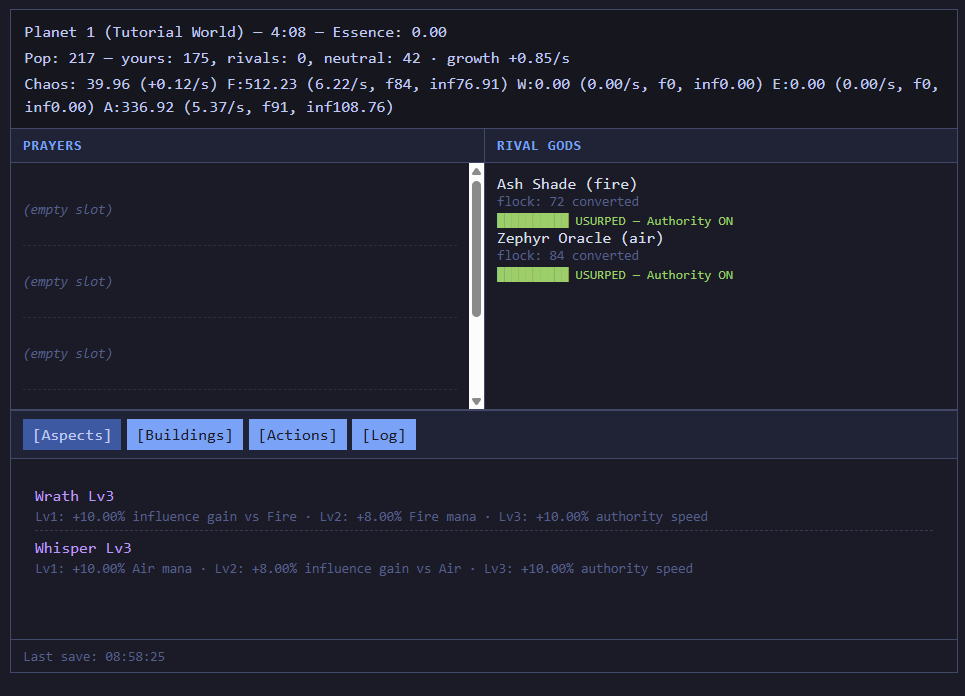965x696 pixels.
Task: Select the Wrath Lv3 aspect
Action: (x=74, y=496)
